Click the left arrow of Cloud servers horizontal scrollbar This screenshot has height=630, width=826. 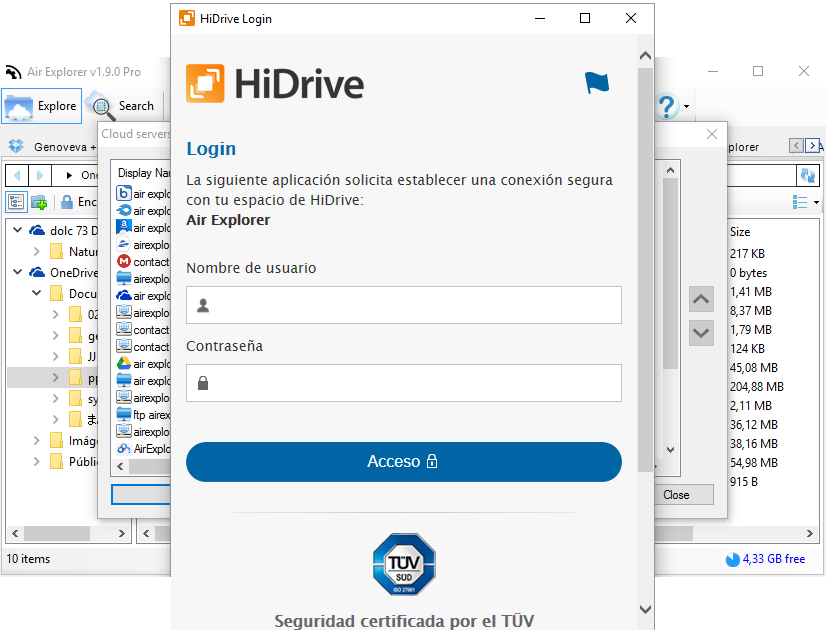click(121, 466)
